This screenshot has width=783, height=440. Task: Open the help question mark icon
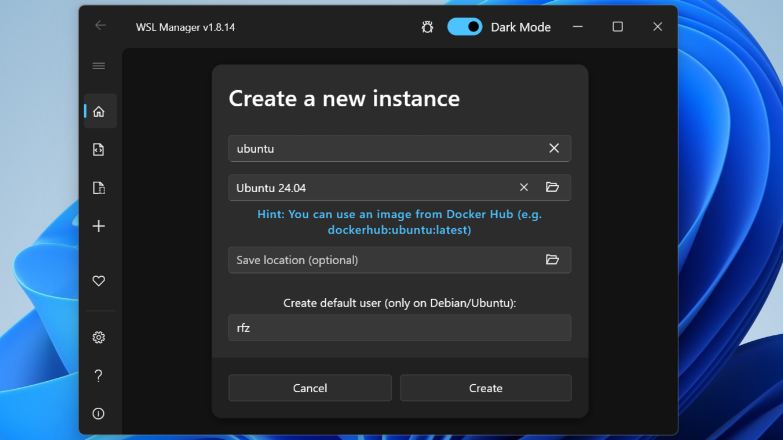point(99,376)
